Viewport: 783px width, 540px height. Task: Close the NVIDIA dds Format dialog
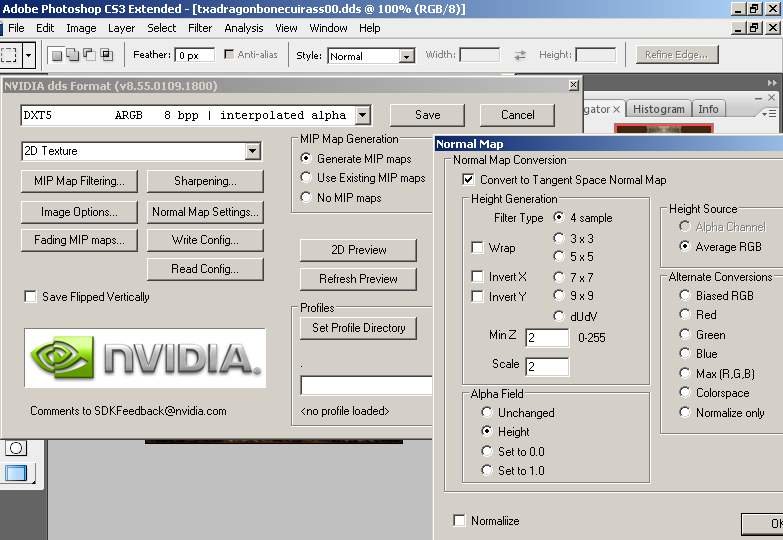(574, 85)
